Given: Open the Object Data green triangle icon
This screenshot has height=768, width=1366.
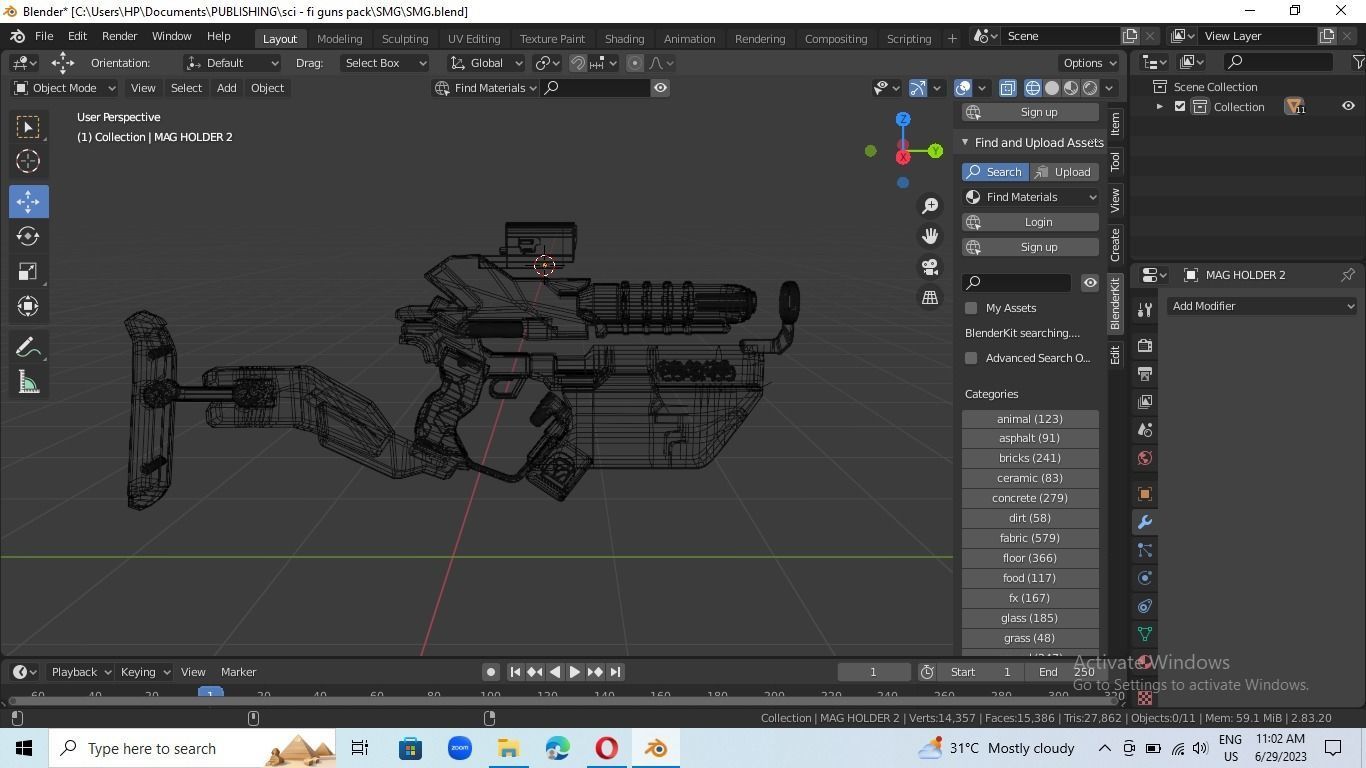Looking at the screenshot, I should pos(1145,634).
